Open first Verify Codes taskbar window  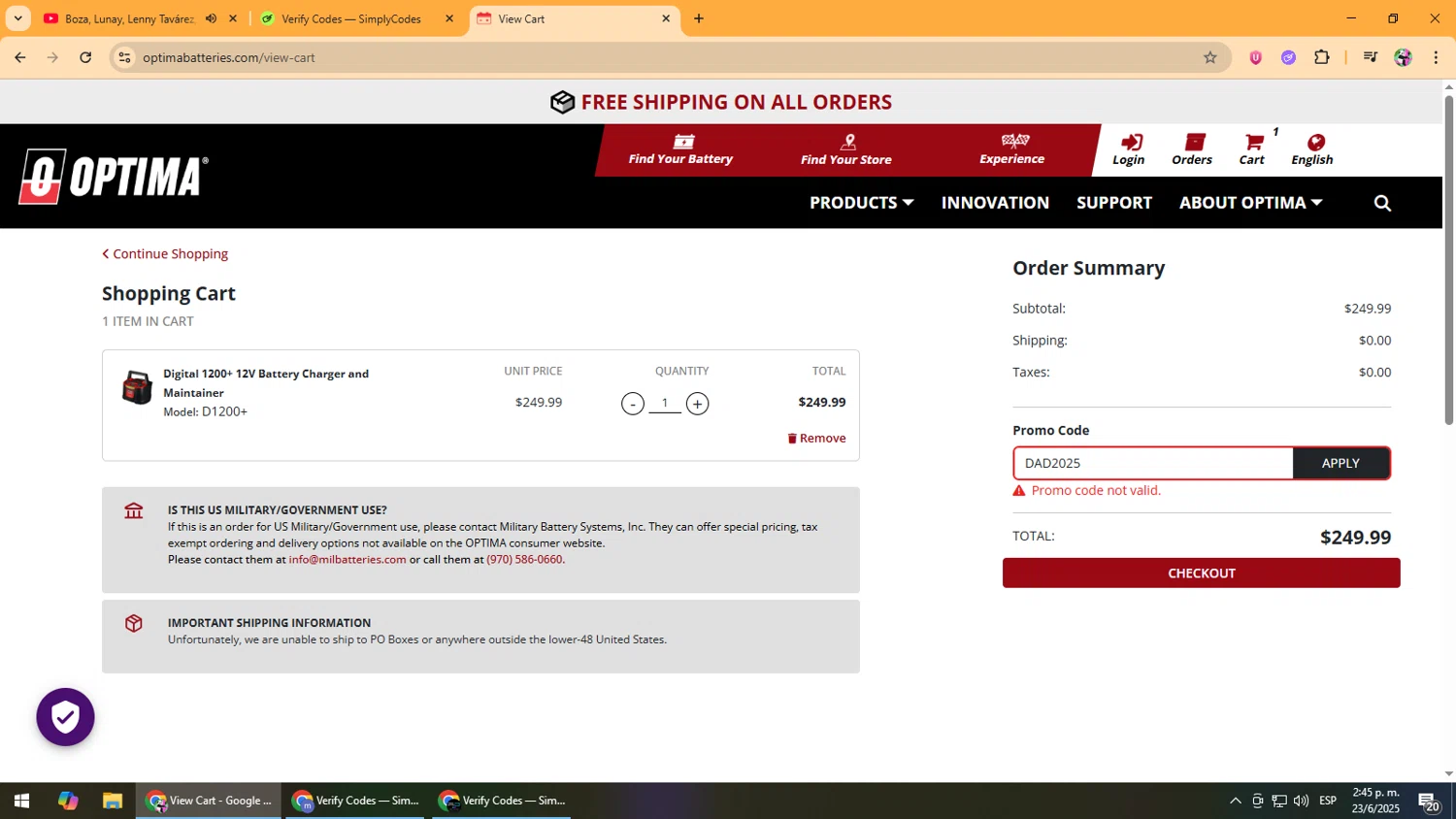click(x=355, y=801)
